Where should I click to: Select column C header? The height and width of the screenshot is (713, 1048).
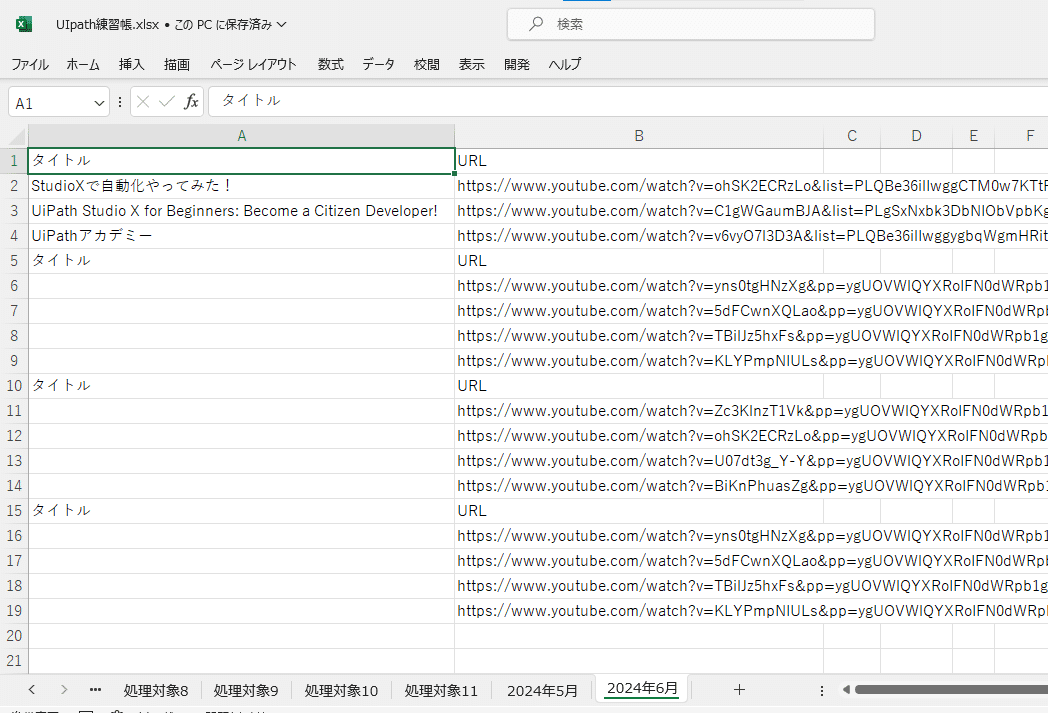pos(852,136)
